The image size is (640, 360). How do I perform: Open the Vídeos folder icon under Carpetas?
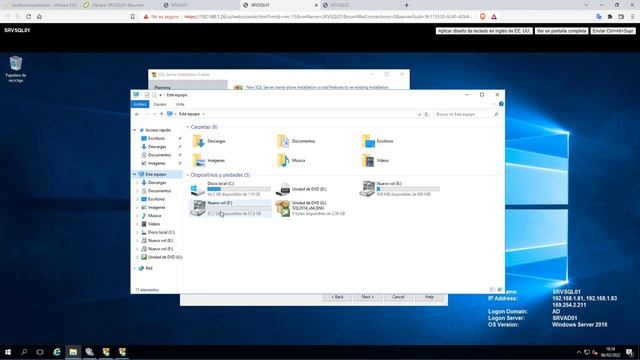click(368, 160)
